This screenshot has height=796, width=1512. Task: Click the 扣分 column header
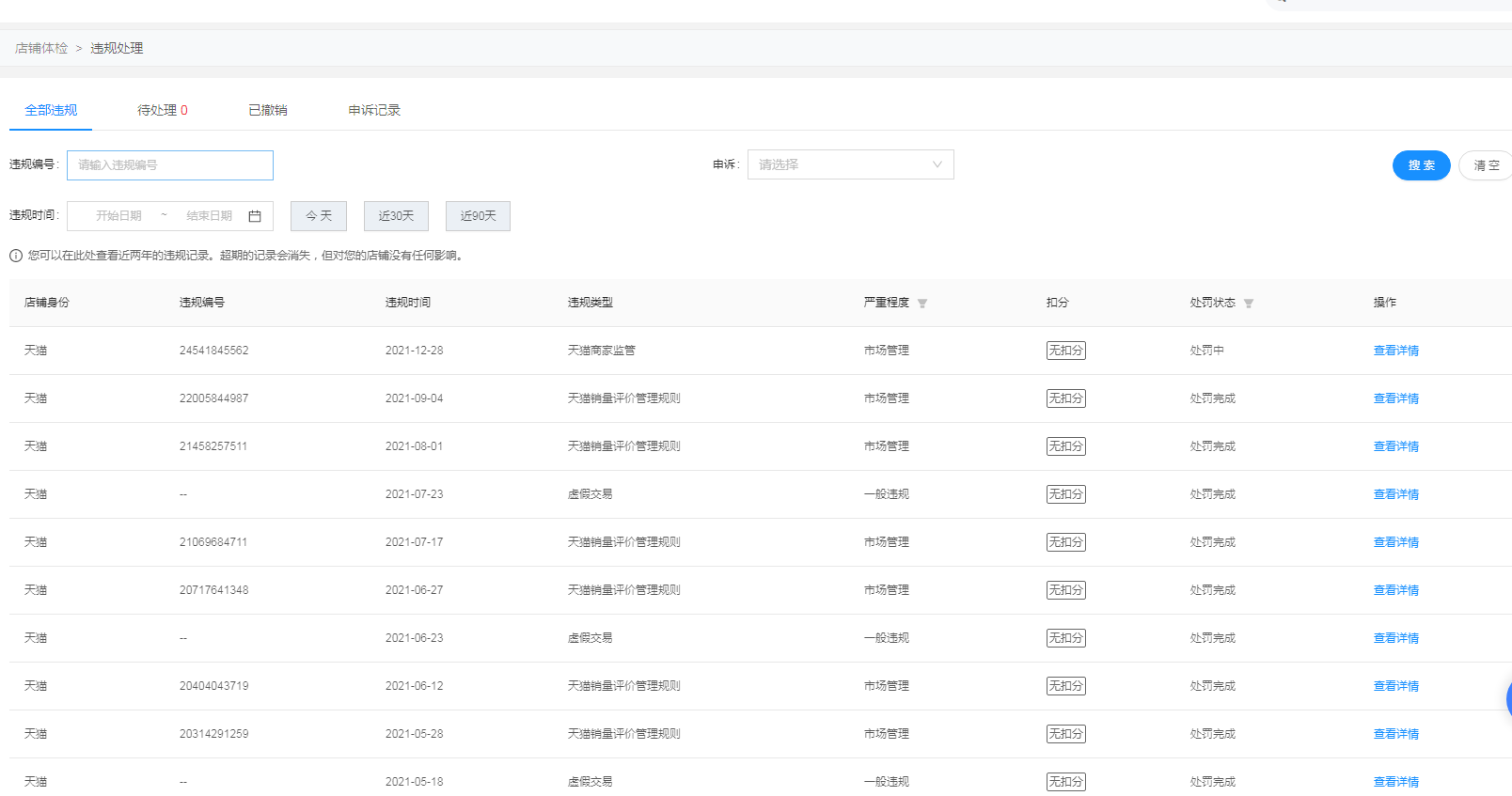(x=1058, y=303)
